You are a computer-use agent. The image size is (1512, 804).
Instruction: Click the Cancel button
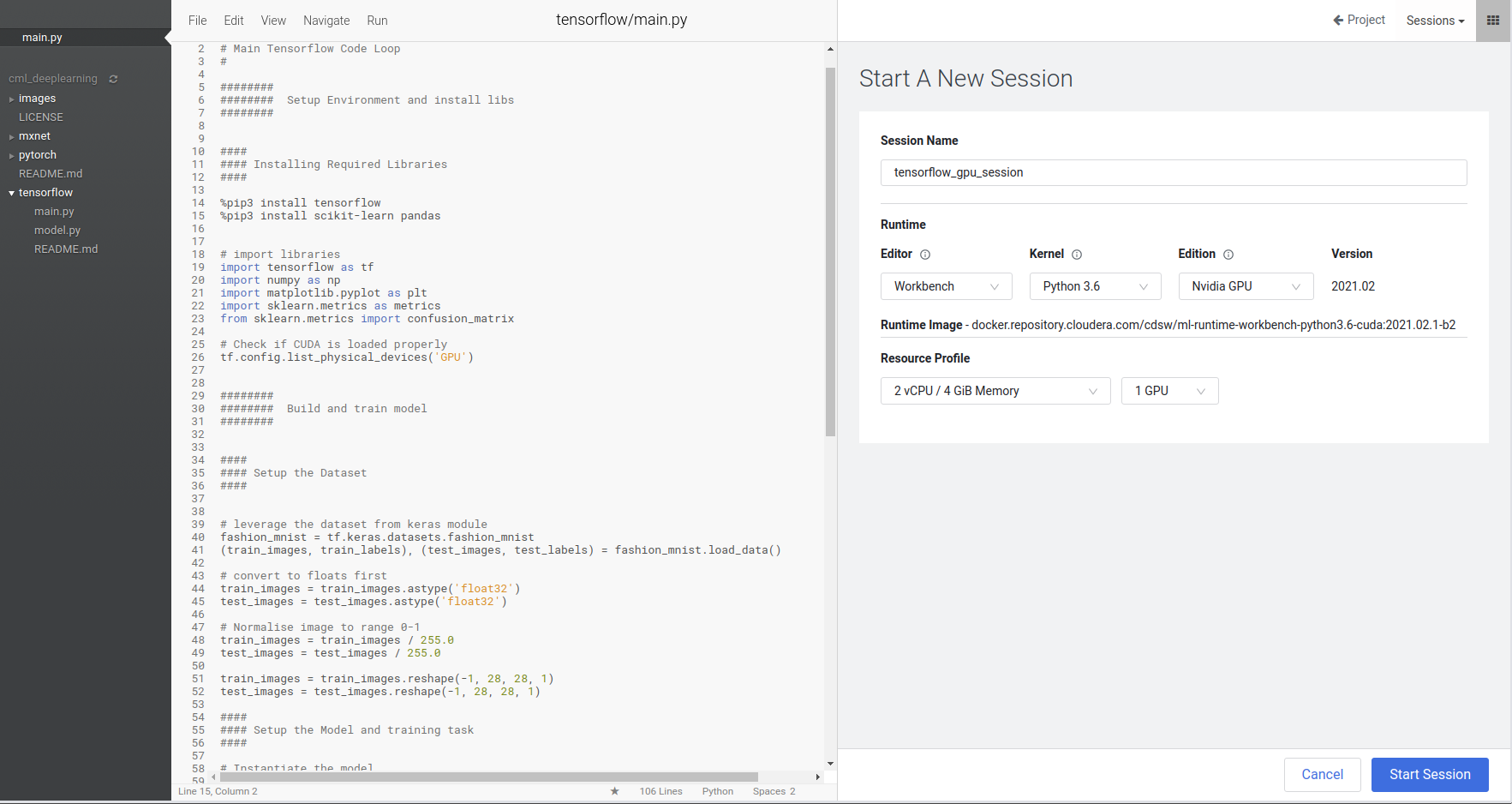pyautogui.click(x=1323, y=775)
